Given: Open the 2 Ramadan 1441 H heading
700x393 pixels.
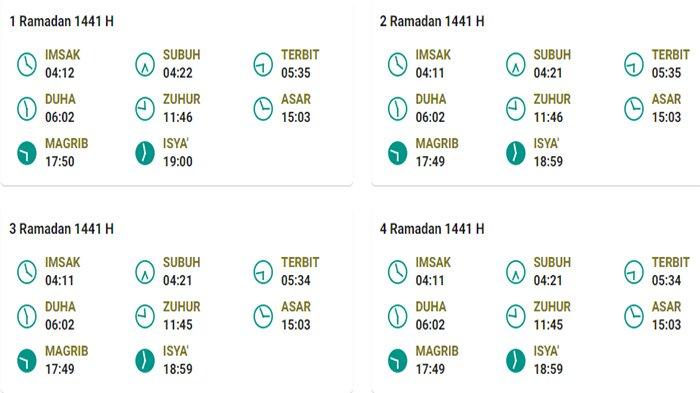Looking at the screenshot, I should [x=432, y=21].
